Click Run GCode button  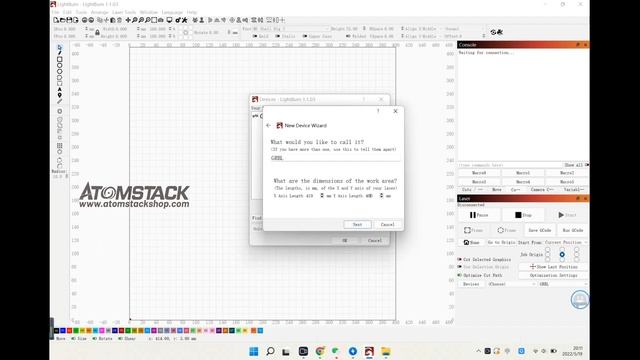tap(573, 230)
